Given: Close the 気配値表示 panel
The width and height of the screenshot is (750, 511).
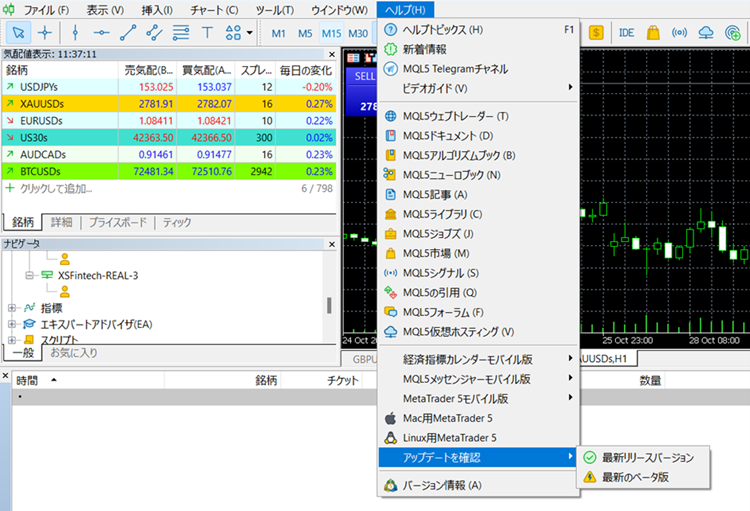Looking at the screenshot, I should (x=331, y=54).
